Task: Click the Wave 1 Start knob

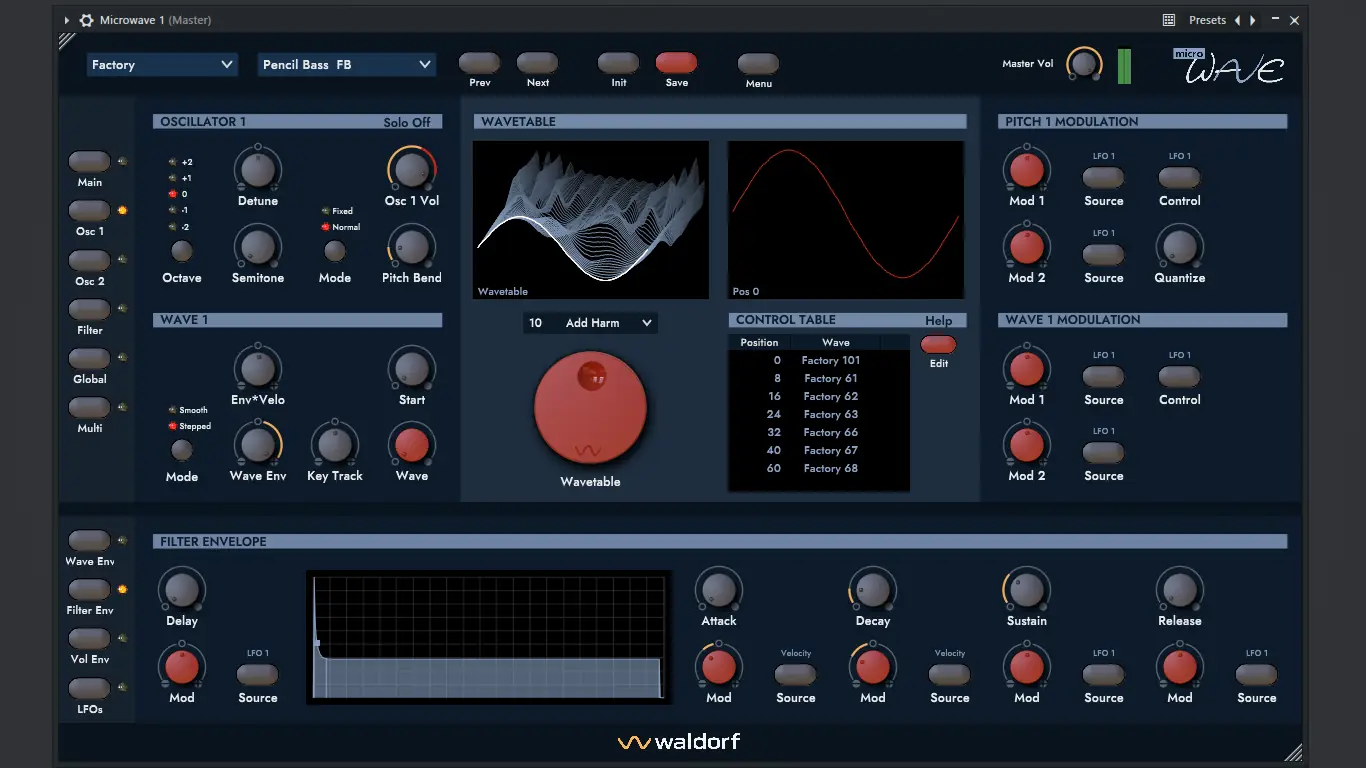Action: click(x=412, y=368)
